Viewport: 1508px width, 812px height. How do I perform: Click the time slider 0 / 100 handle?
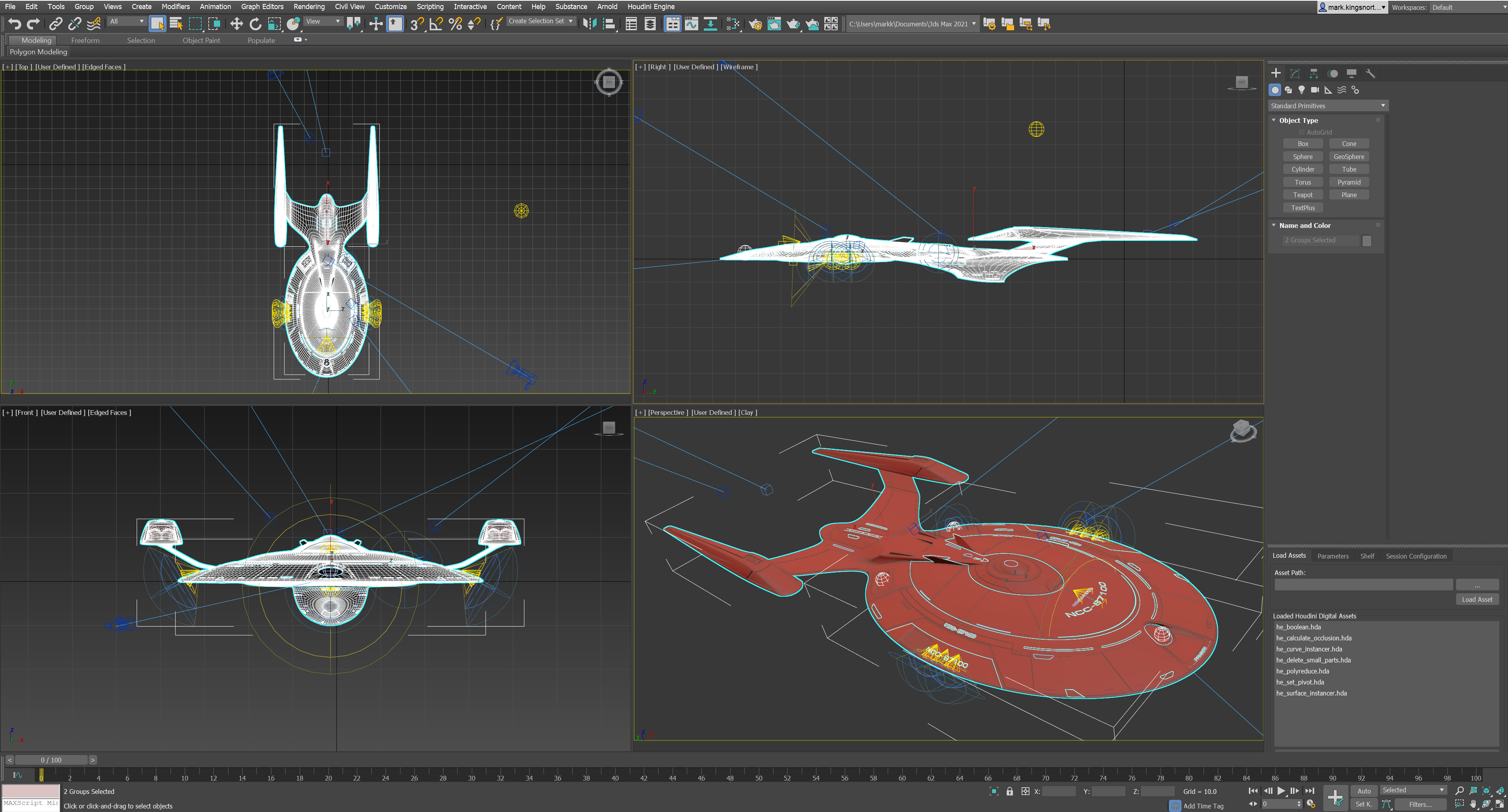click(51, 760)
